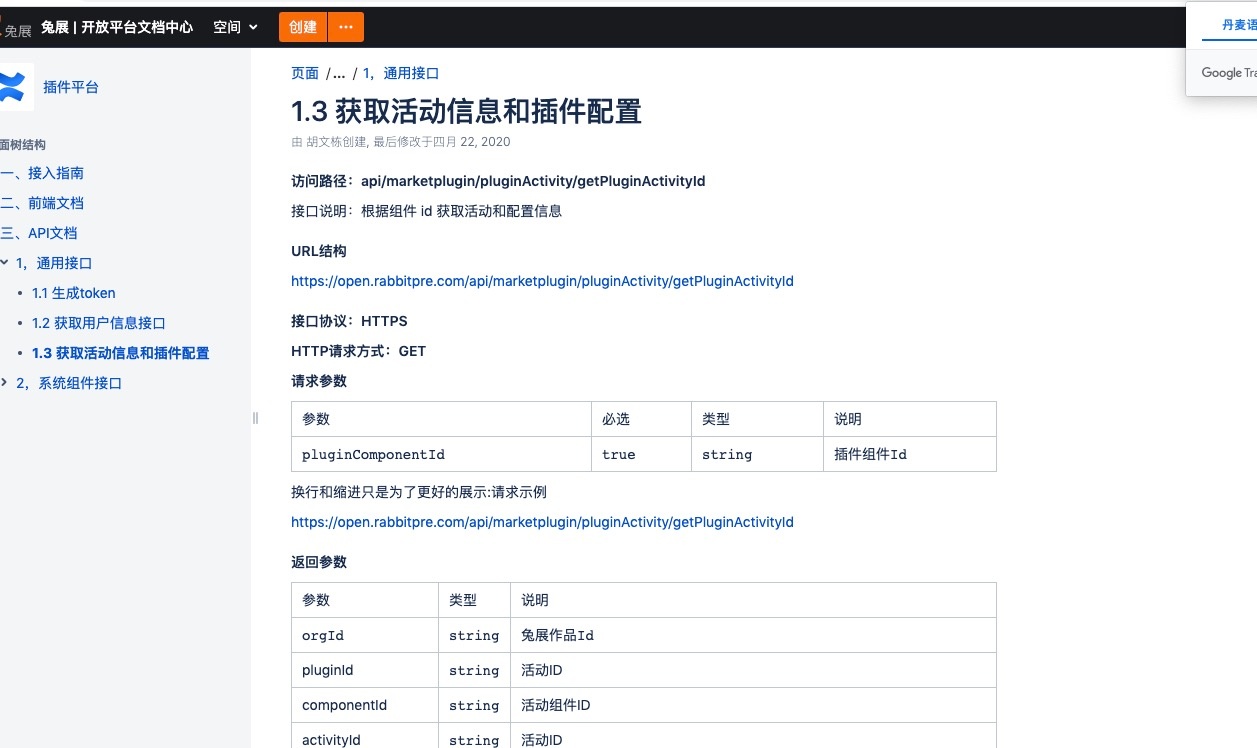Click the 请求参数 heading
This screenshot has height=748, width=1257.
(x=319, y=381)
